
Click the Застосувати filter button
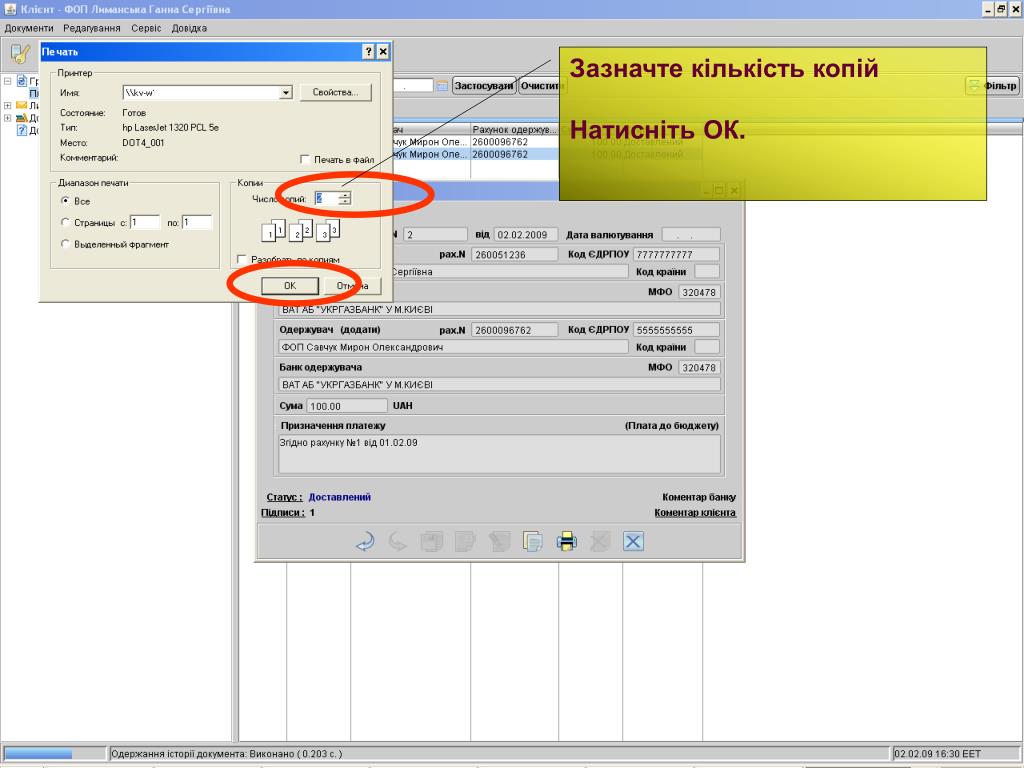[x=484, y=86]
